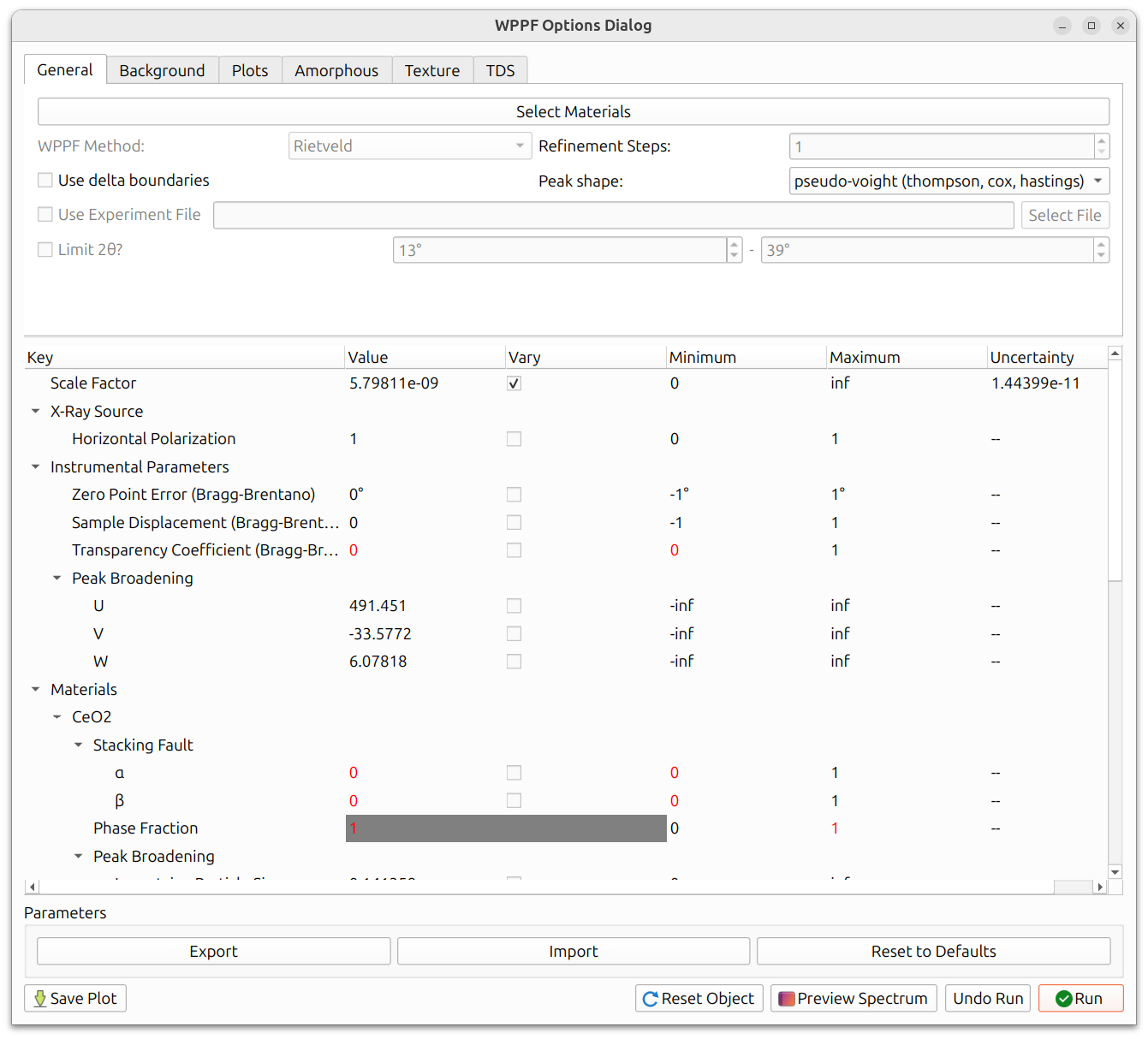The image size is (1148, 1039).
Task: Collapse the Stacking Fault node
Action: click(78, 745)
